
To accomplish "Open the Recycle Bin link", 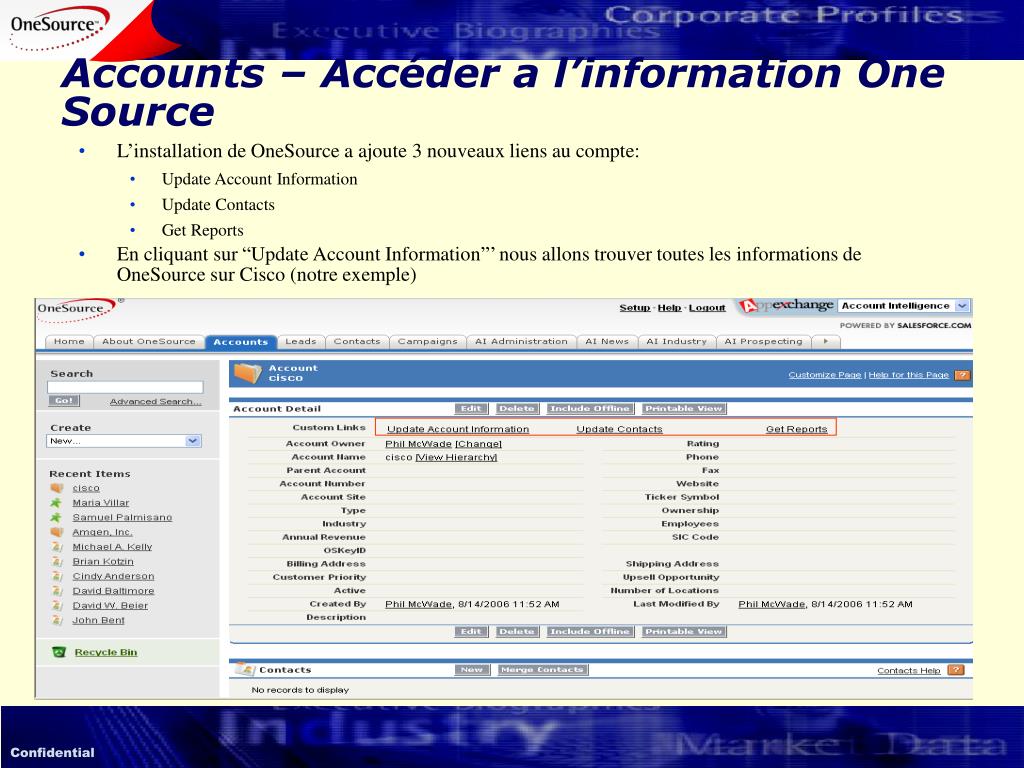I will point(106,652).
